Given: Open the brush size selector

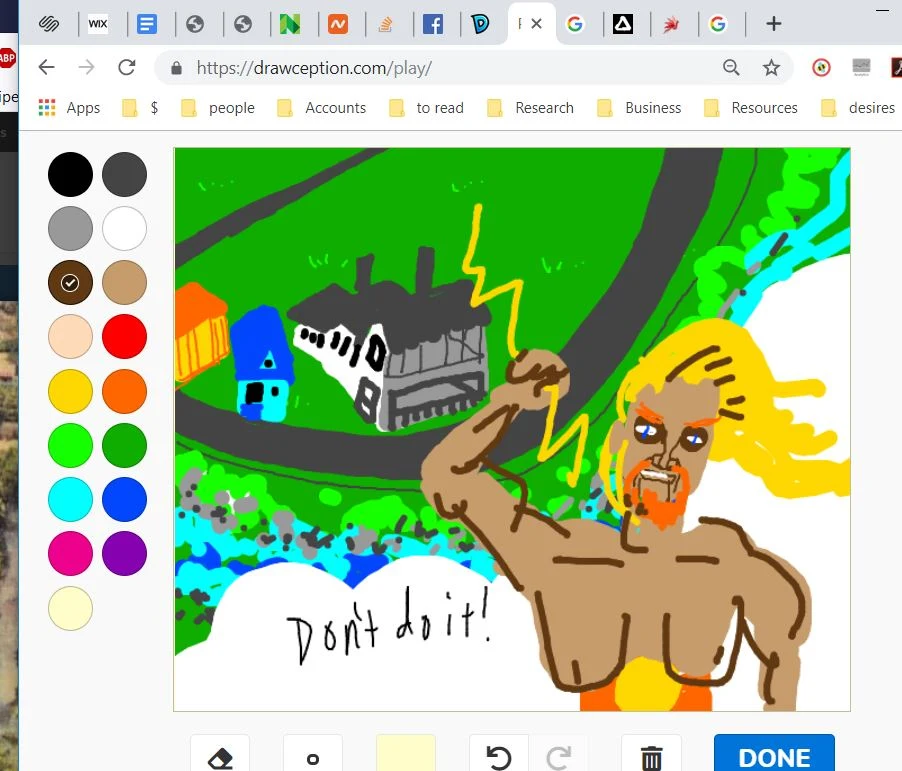Looking at the screenshot, I should coord(313,757).
